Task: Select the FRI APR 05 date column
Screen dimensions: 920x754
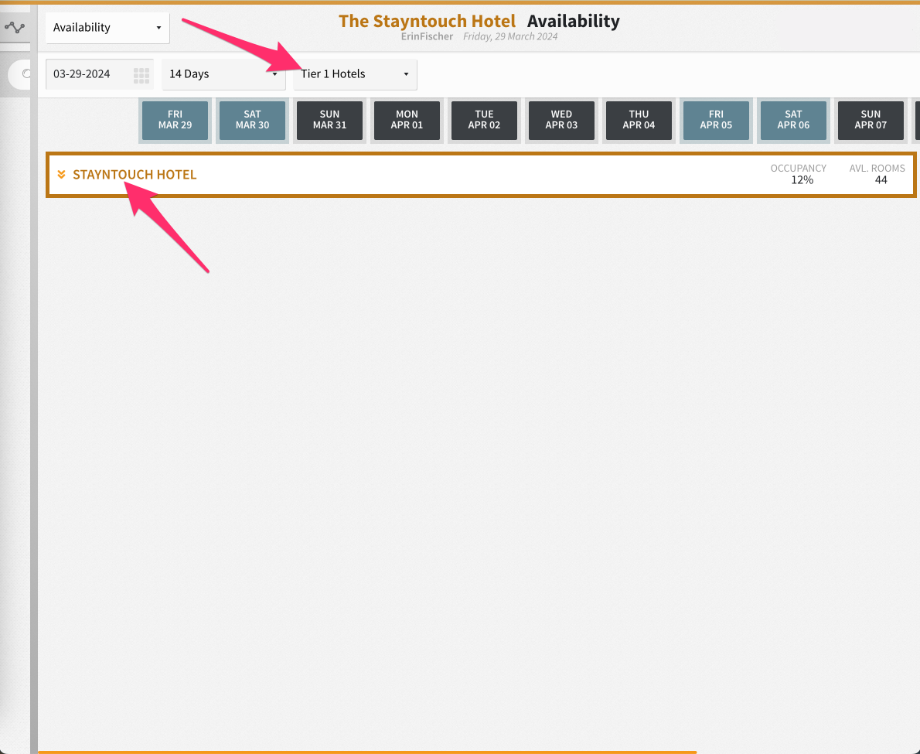Action: (x=716, y=120)
